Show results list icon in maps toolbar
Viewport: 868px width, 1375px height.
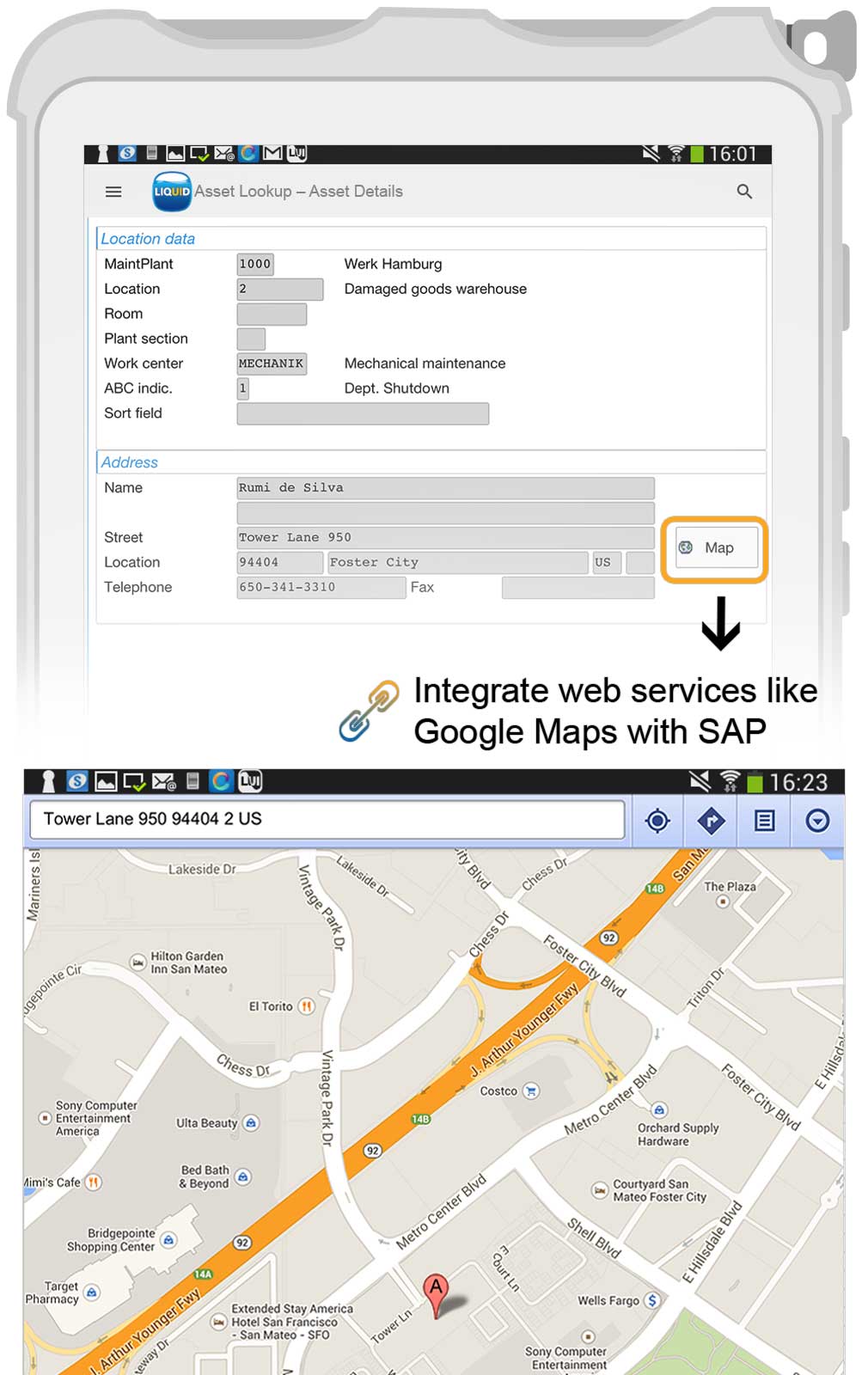click(764, 822)
